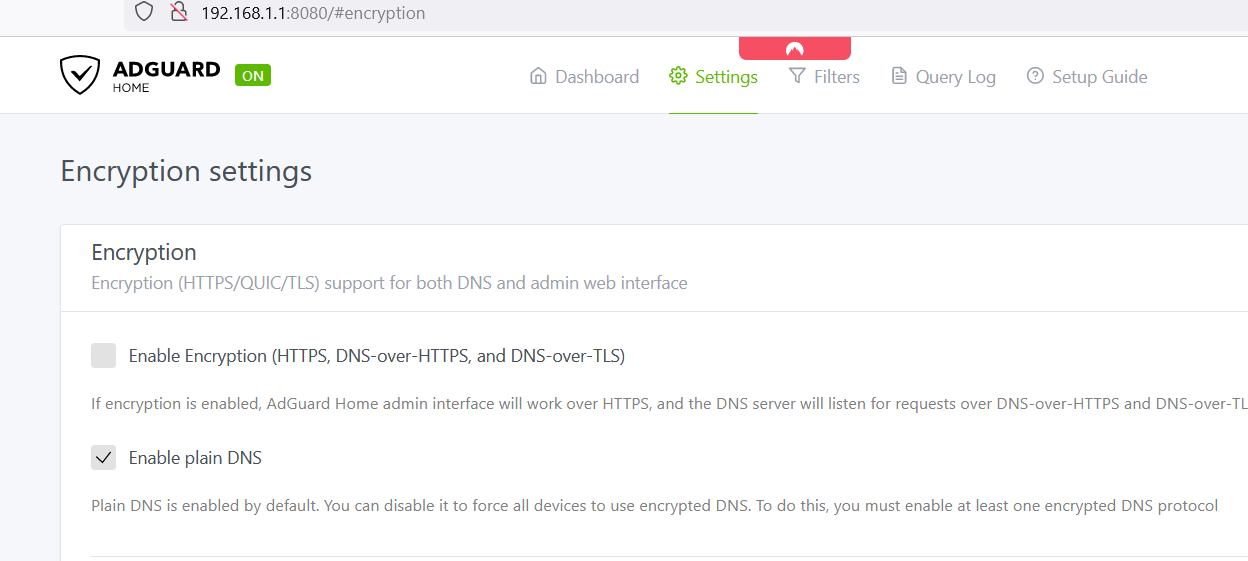Image resolution: width=1248 pixels, height=561 pixels.
Task: Uncheck the Enable plain DNS checkbox
Action: point(104,458)
